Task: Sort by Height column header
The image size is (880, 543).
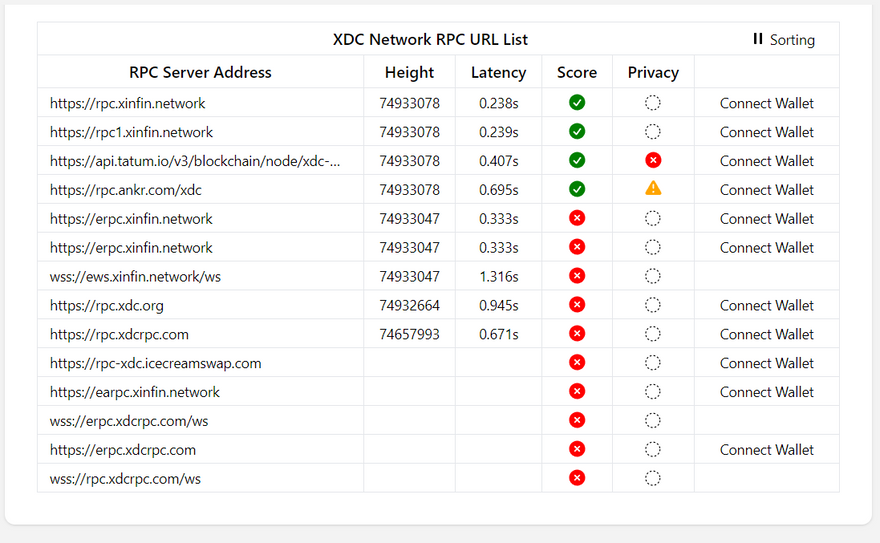Action: (x=409, y=72)
